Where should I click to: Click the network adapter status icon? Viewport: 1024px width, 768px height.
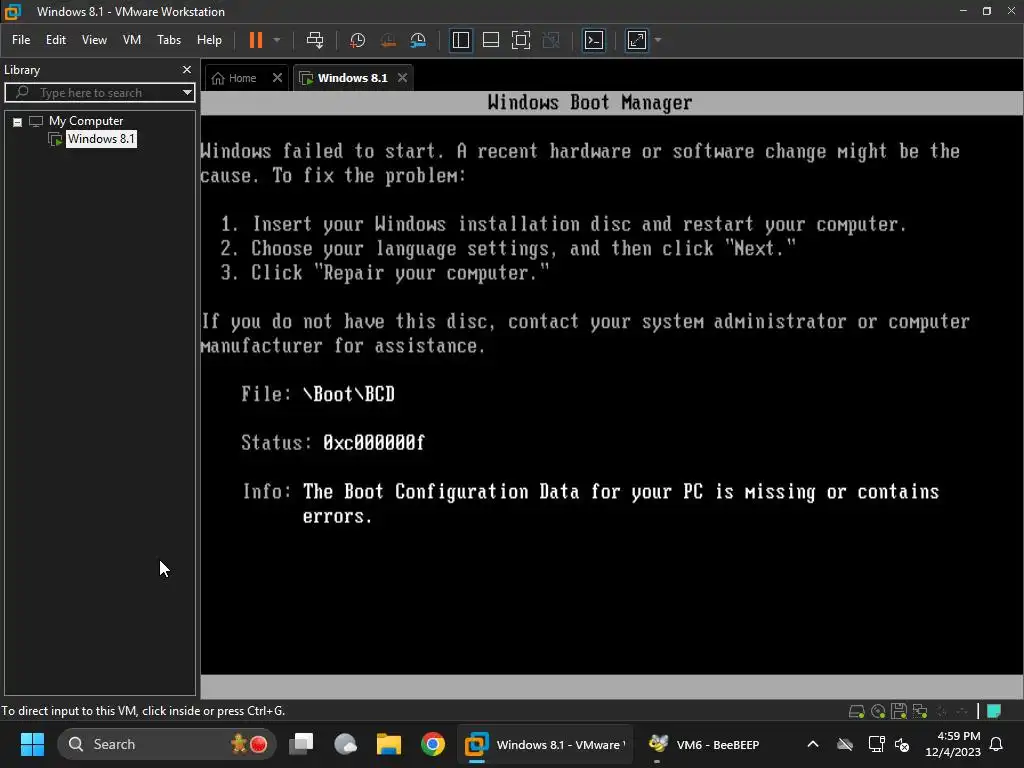pyautogui.click(x=920, y=711)
